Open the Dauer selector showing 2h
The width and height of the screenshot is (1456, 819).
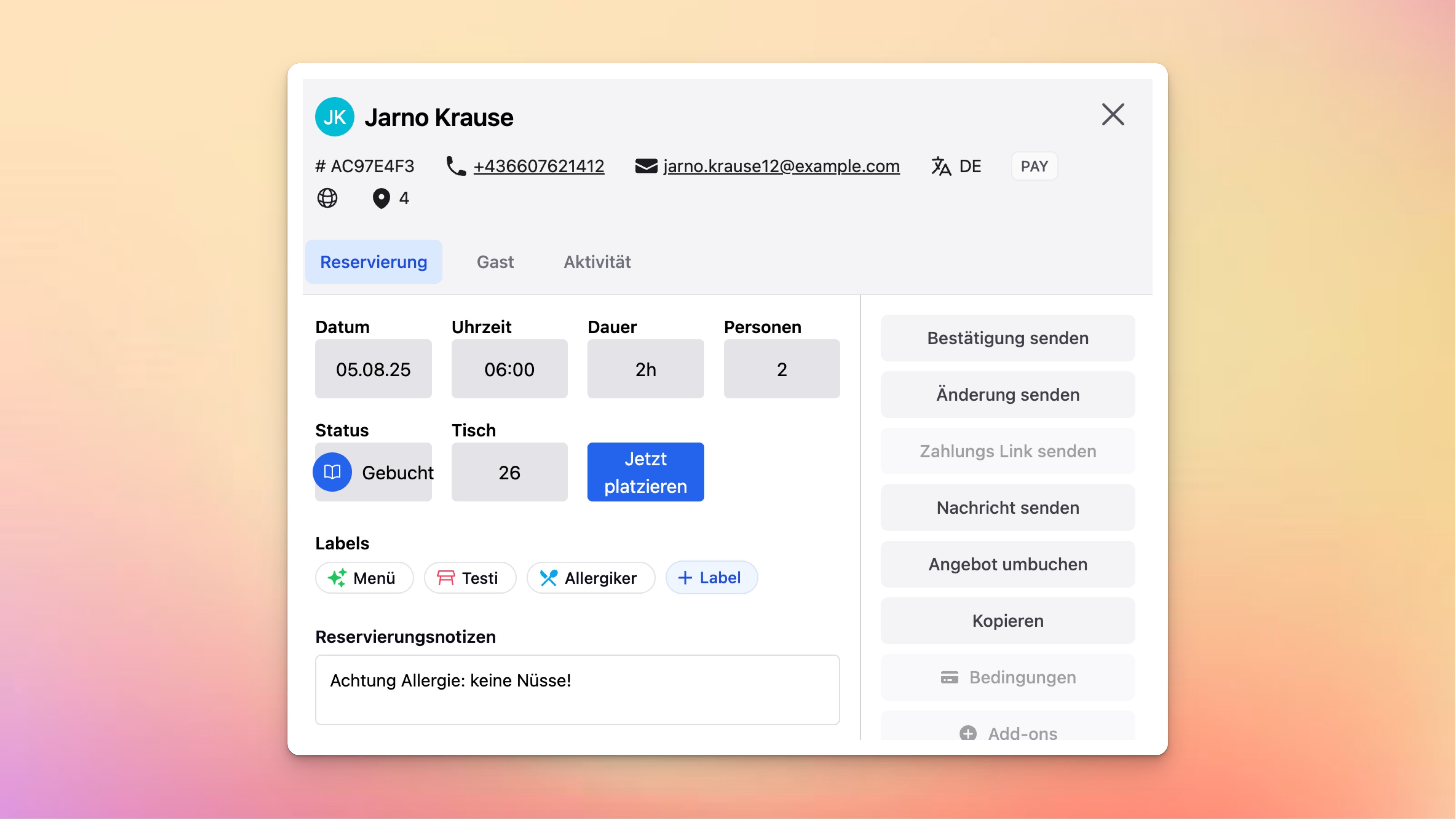point(646,369)
